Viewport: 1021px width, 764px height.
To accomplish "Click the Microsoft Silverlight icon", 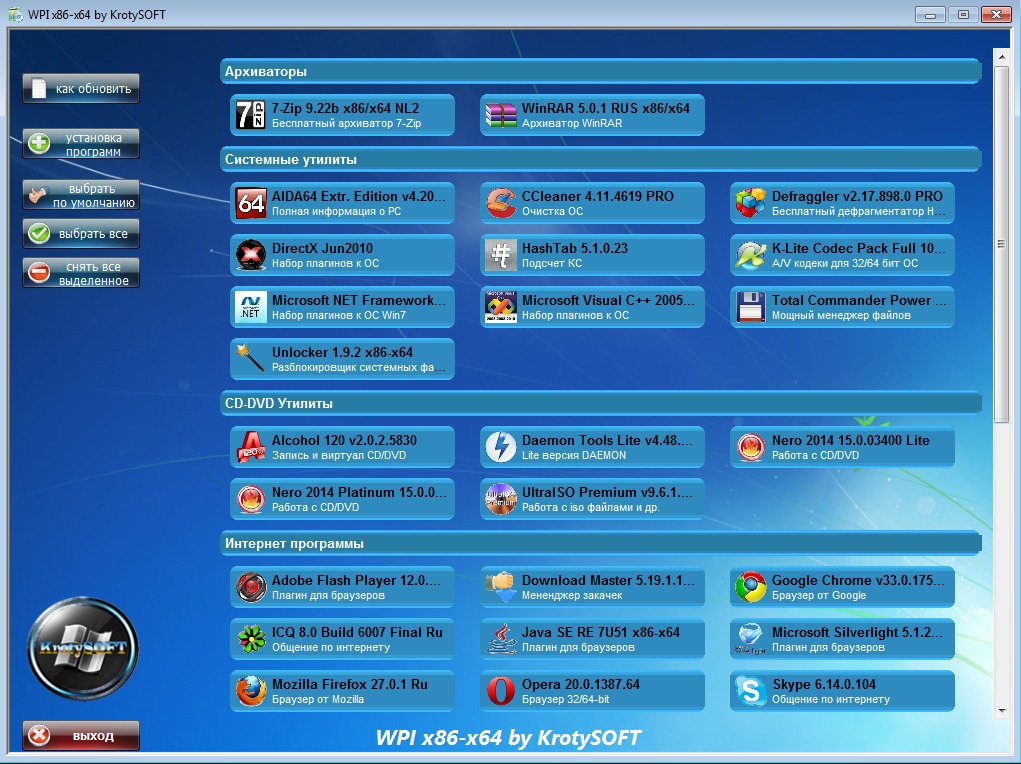I will 750,639.
